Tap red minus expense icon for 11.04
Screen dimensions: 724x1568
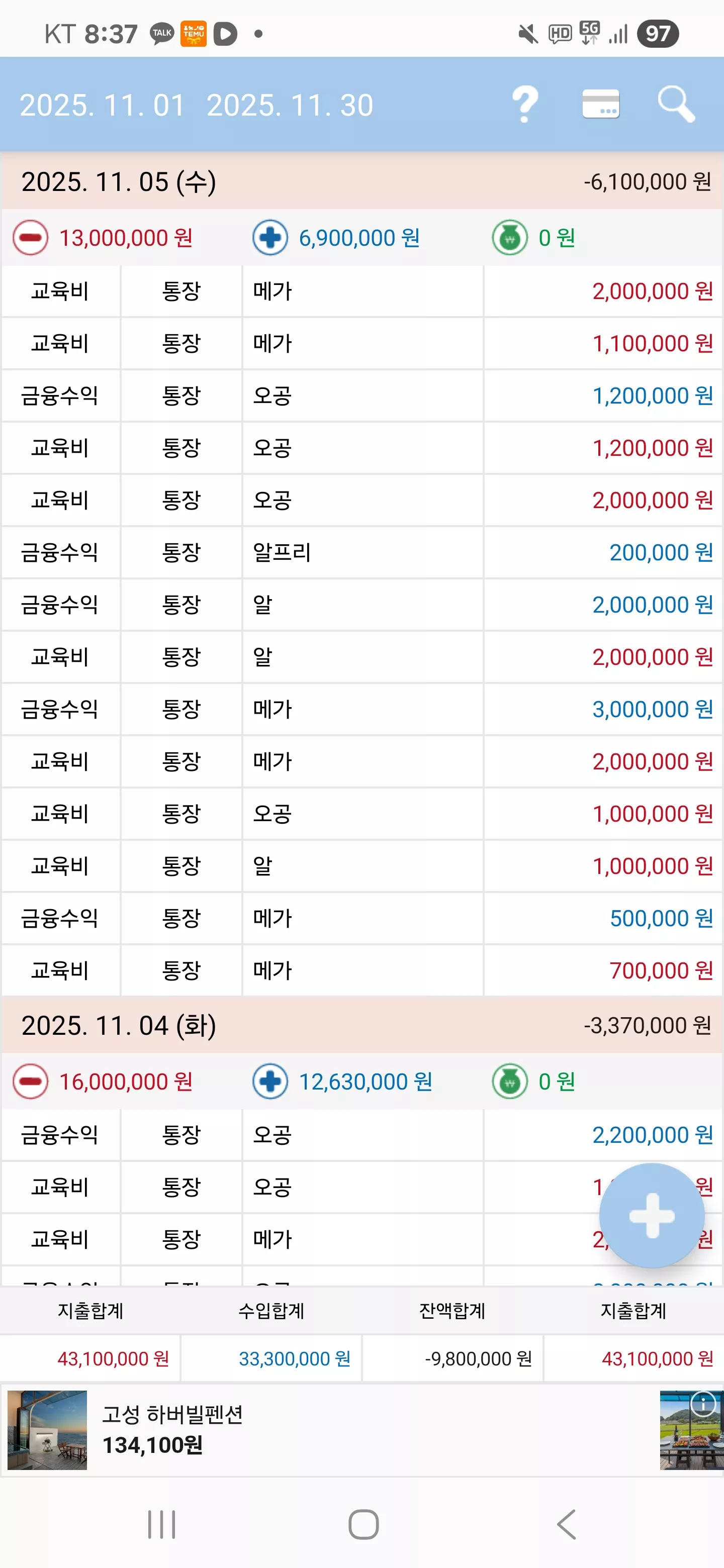[x=31, y=1082]
